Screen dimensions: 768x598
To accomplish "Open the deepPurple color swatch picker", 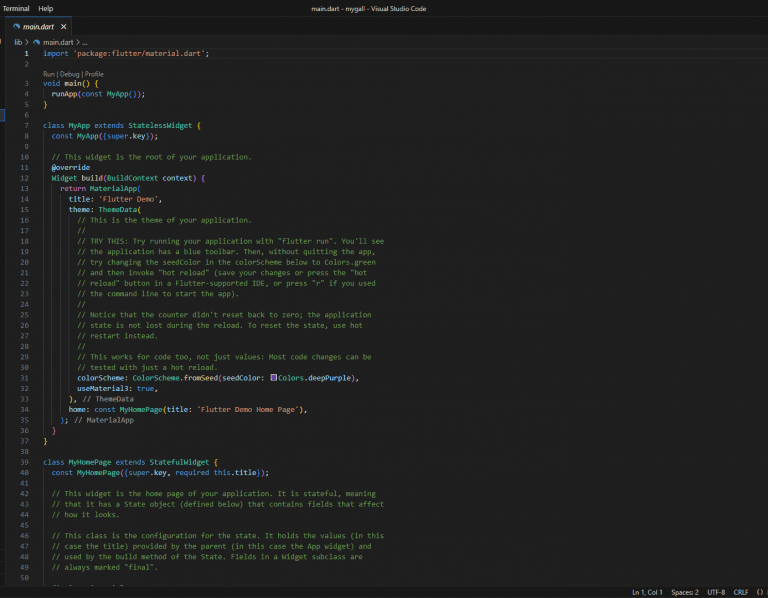I will tap(274, 378).
